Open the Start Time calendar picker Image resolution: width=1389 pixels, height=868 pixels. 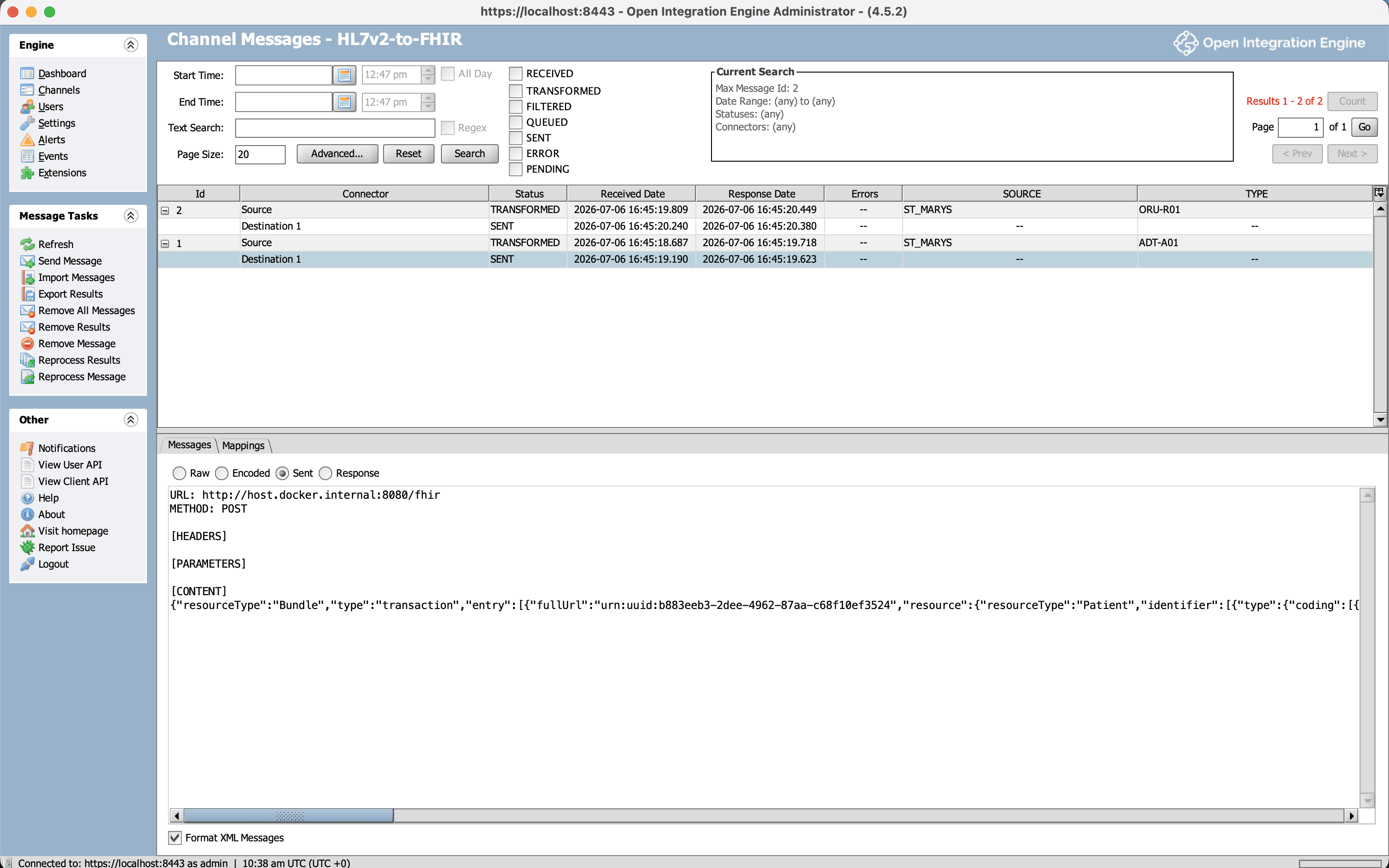[x=344, y=75]
